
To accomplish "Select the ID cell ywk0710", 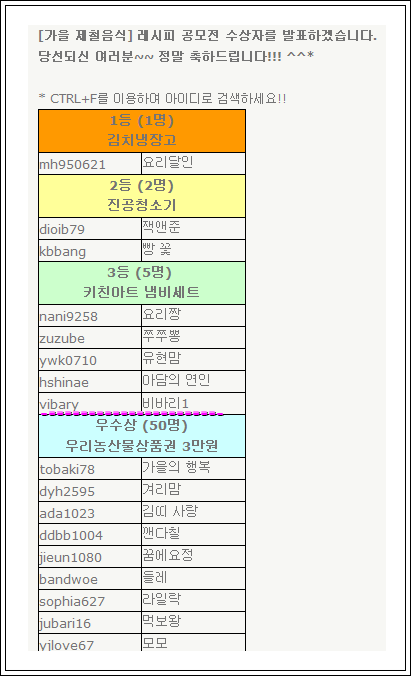I will [90, 360].
